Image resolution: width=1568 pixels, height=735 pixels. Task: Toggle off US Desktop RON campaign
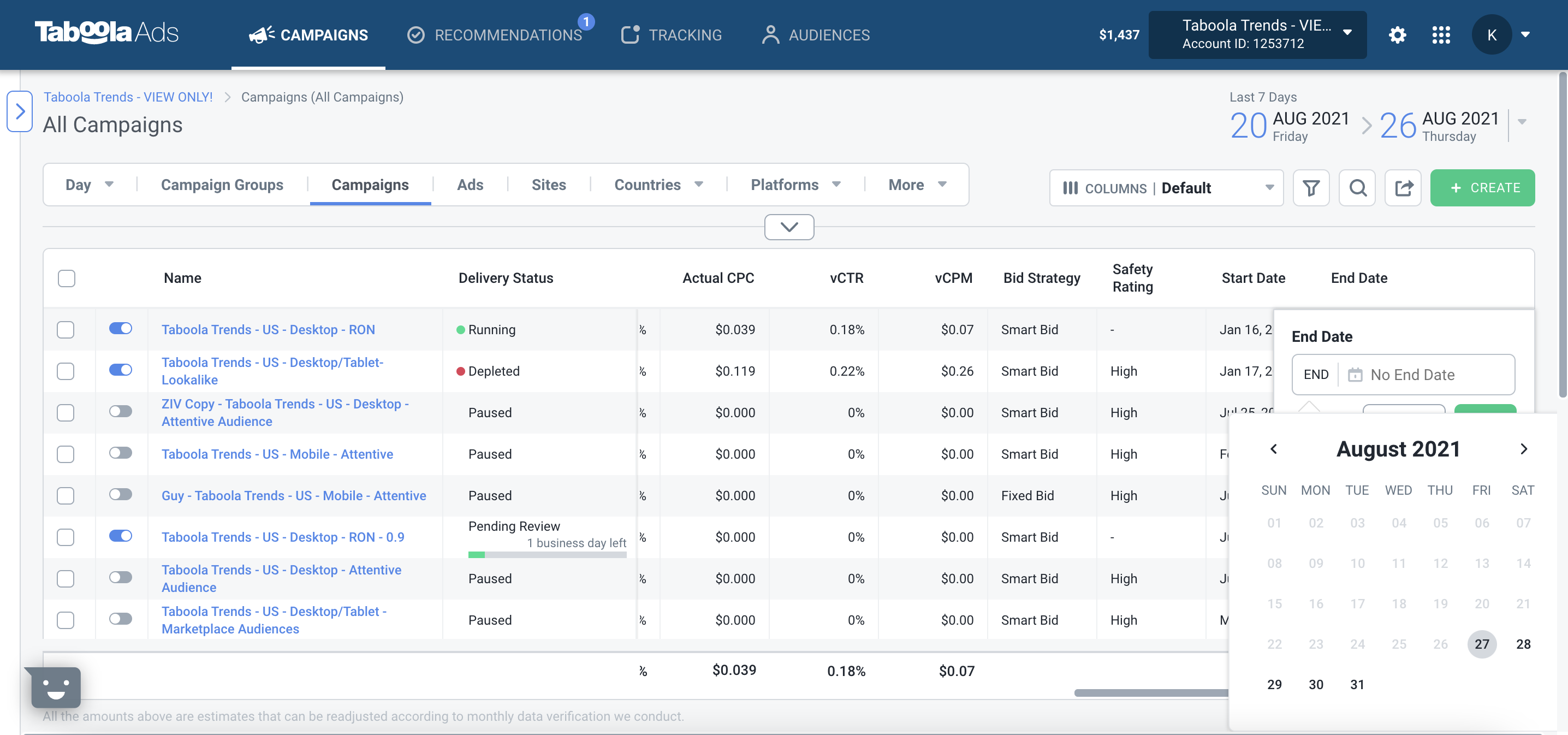click(x=121, y=328)
